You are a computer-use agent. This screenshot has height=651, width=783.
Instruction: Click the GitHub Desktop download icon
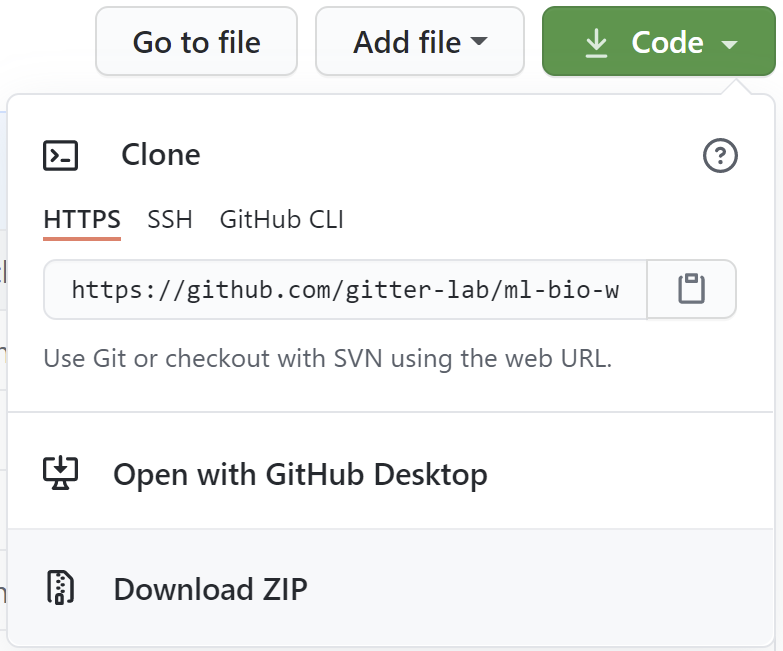click(61, 473)
